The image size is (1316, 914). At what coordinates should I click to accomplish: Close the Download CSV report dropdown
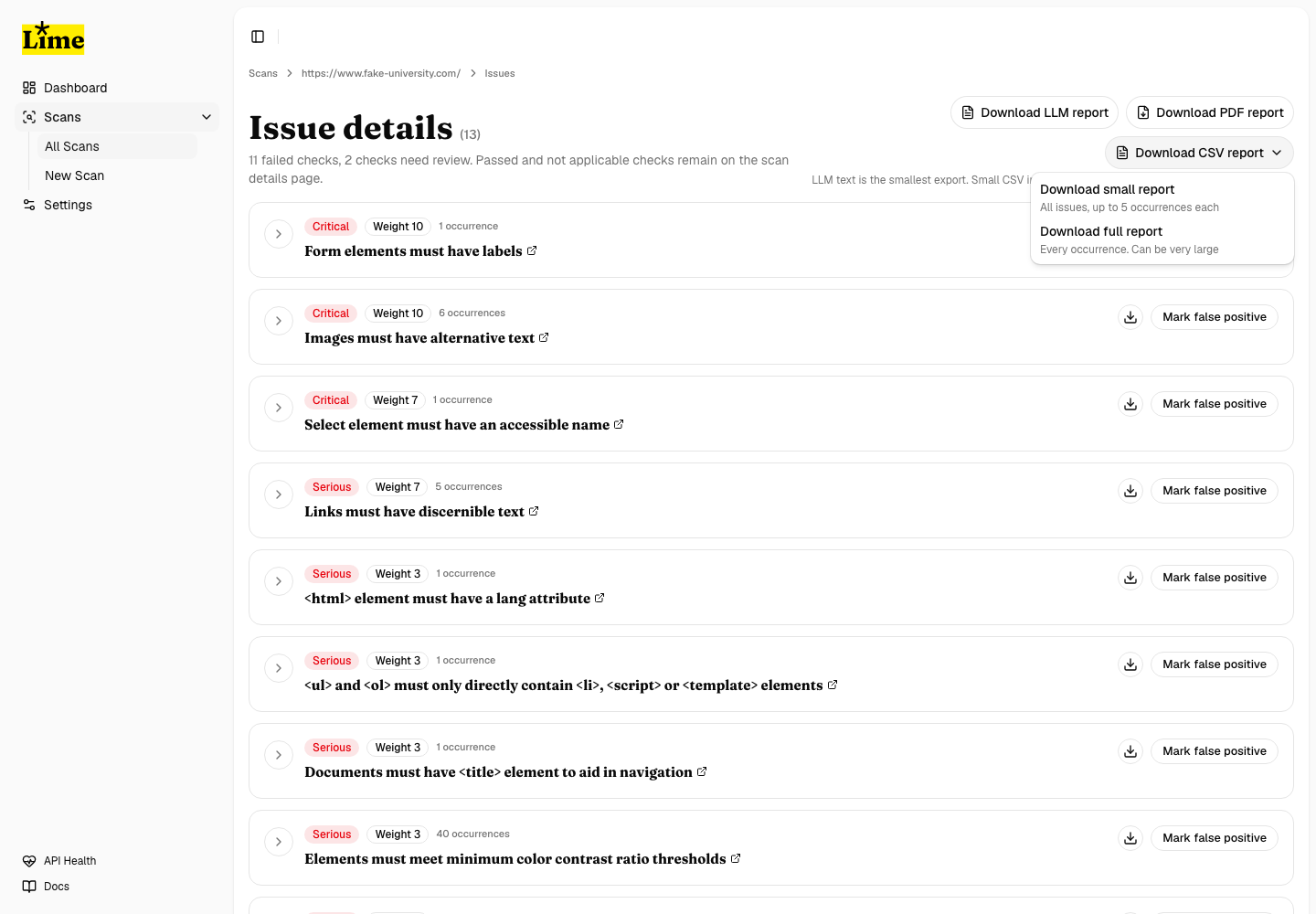point(1199,153)
